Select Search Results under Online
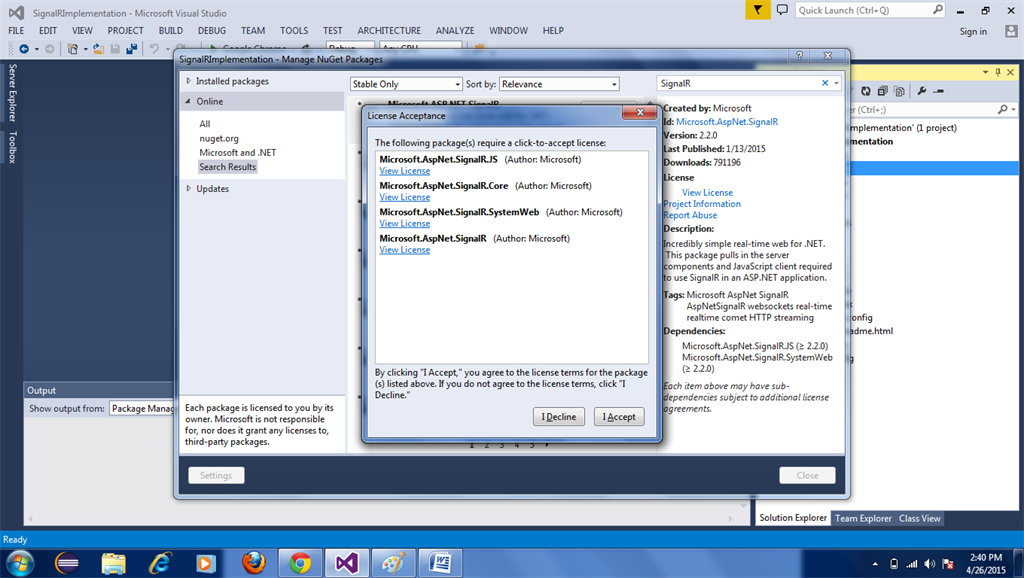This screenshot has height=578, width=1024. click(x=227, y=167)
